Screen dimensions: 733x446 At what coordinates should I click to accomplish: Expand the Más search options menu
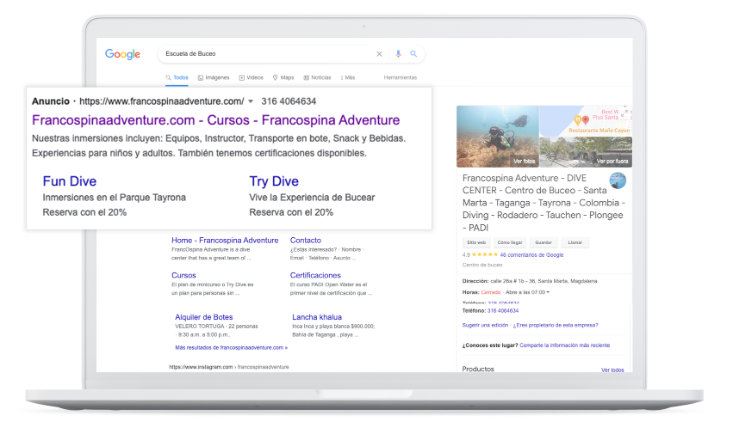coord(347,77)
